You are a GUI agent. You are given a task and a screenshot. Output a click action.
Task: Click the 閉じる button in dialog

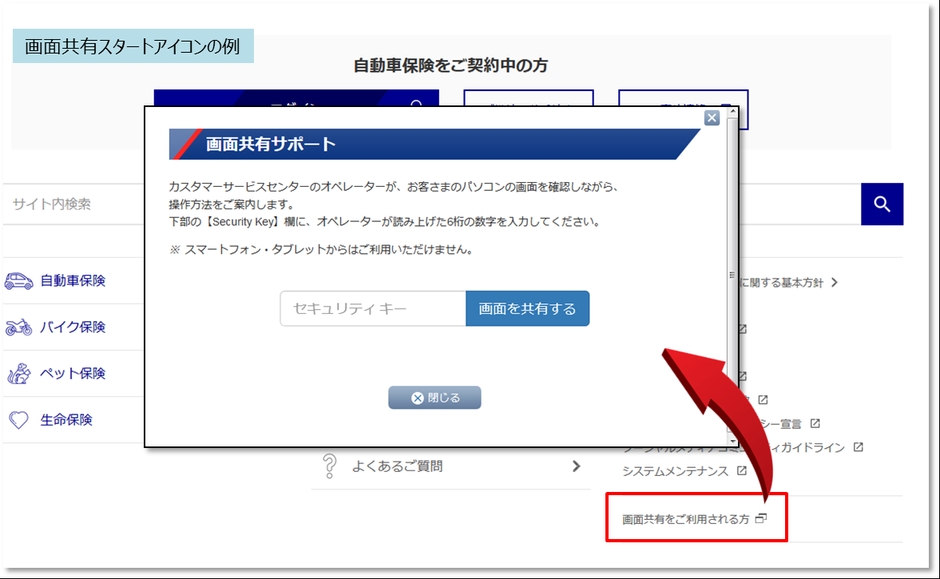pos(435,397)
